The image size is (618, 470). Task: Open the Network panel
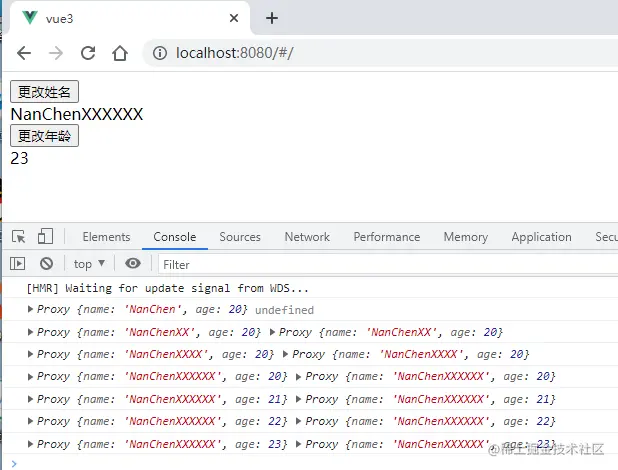[x=307, y=237]
